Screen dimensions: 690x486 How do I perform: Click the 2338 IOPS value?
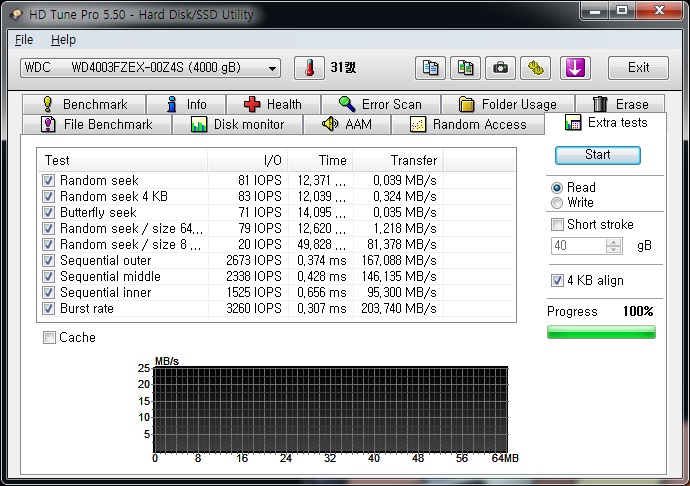pos(253,276)
